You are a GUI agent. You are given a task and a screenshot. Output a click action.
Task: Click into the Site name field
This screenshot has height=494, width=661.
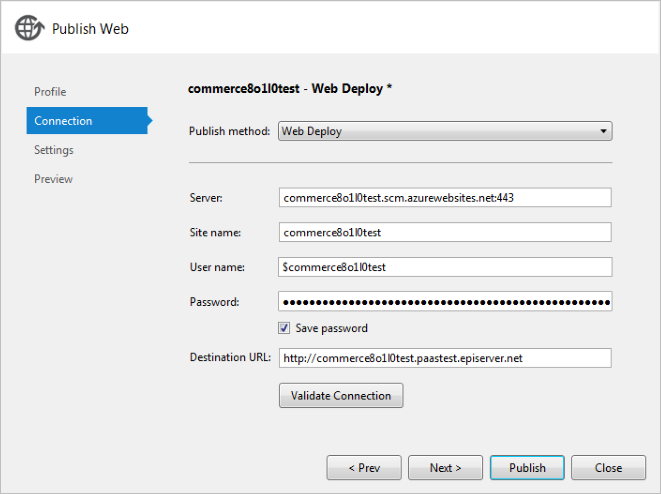(445, 232)
